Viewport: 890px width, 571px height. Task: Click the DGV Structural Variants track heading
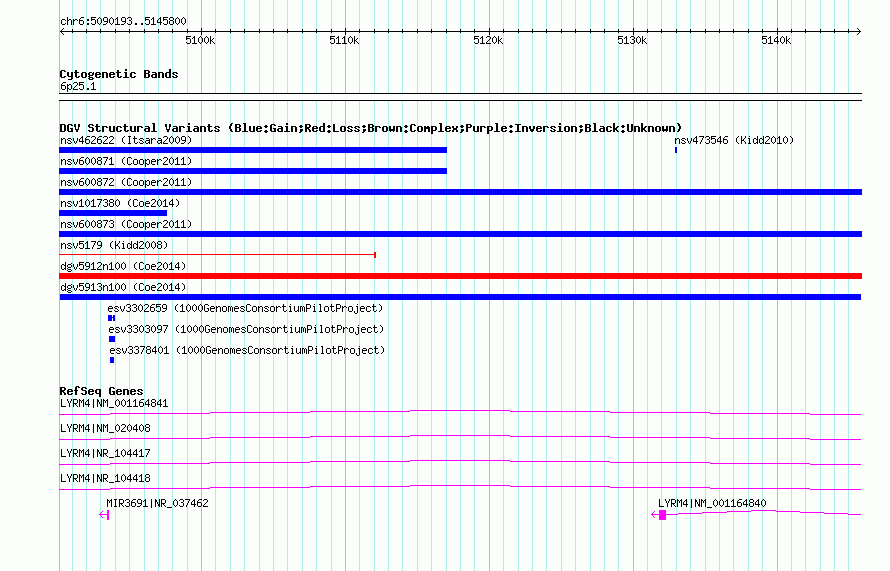click(371, 128)
